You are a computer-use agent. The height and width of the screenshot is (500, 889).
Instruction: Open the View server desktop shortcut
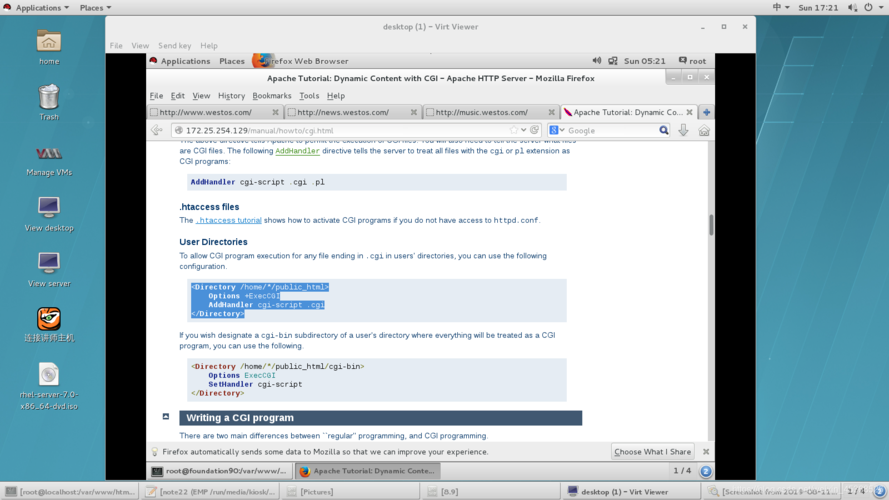pos(48,270)
